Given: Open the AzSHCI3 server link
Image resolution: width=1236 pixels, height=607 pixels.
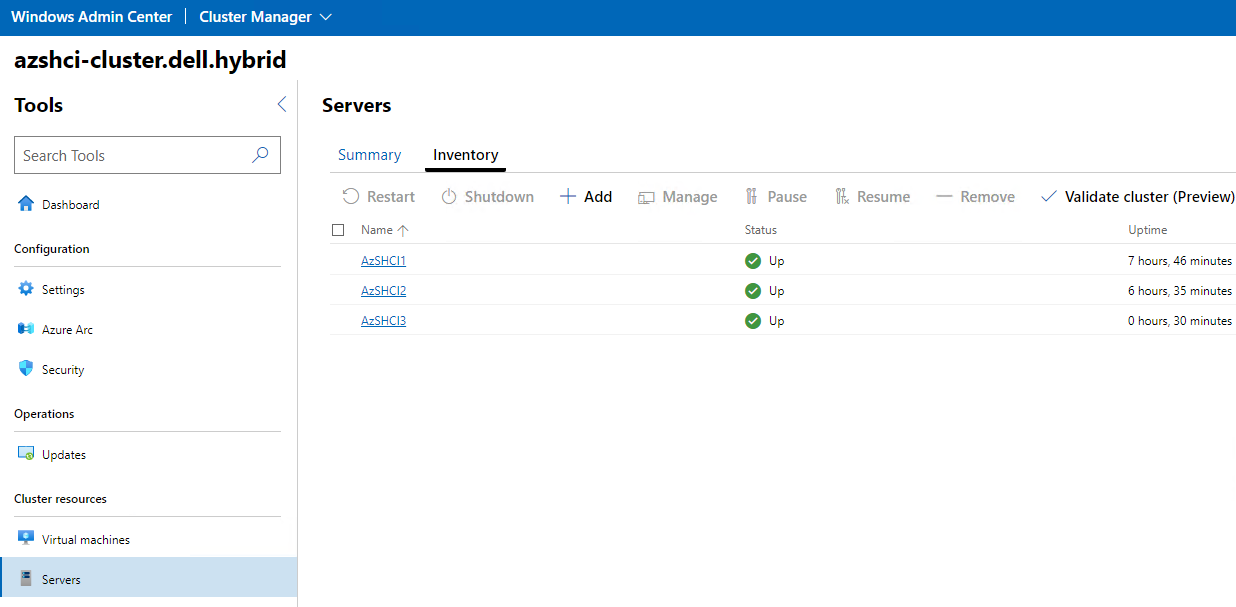Looking at the screenshot, I should click(x=383, y=321).
